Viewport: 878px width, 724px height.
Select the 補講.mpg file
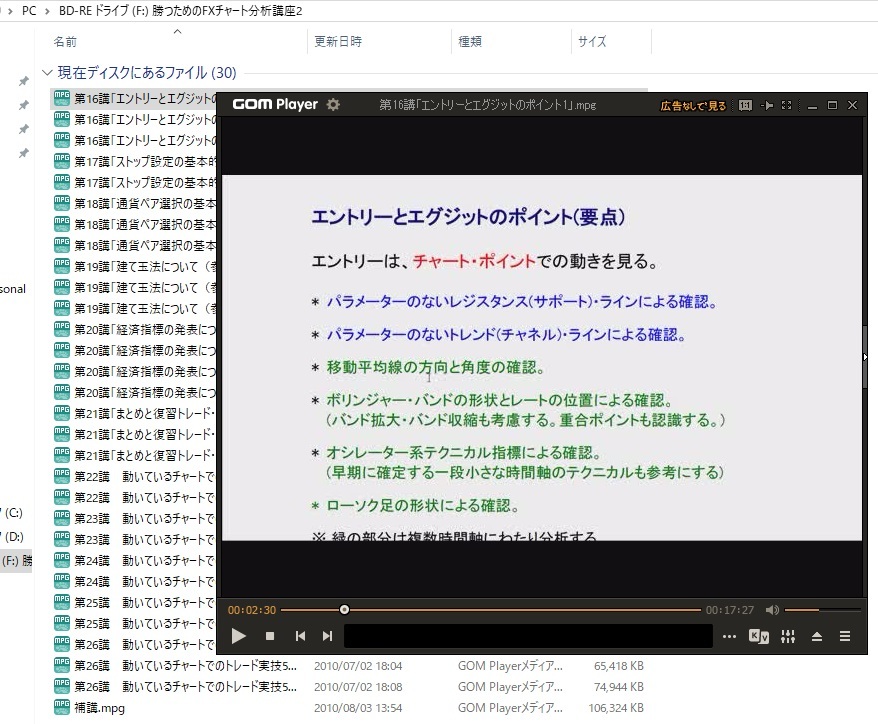point(99,708)
